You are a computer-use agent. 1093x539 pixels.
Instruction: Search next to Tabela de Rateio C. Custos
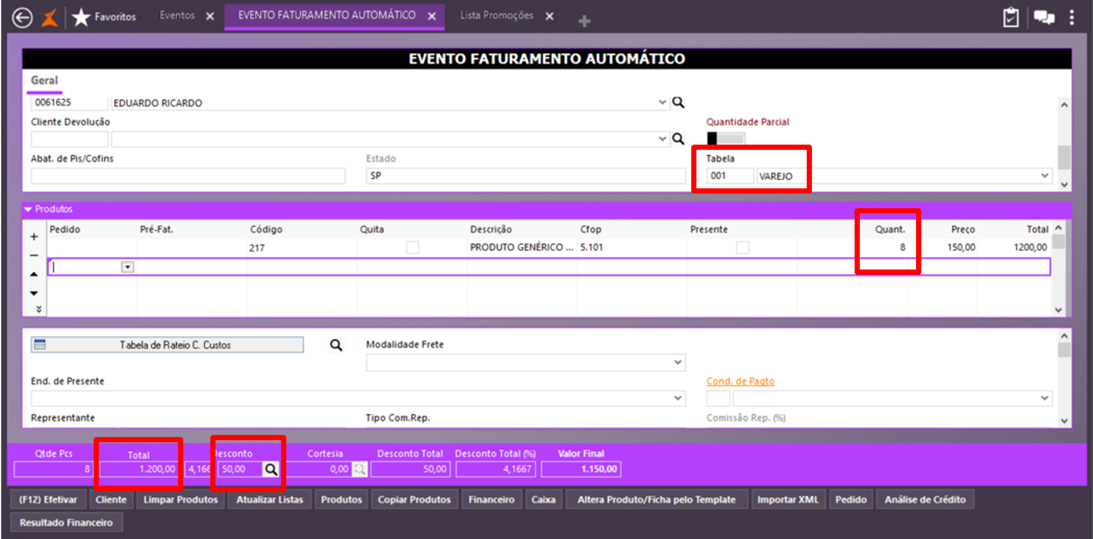(337, 345)
